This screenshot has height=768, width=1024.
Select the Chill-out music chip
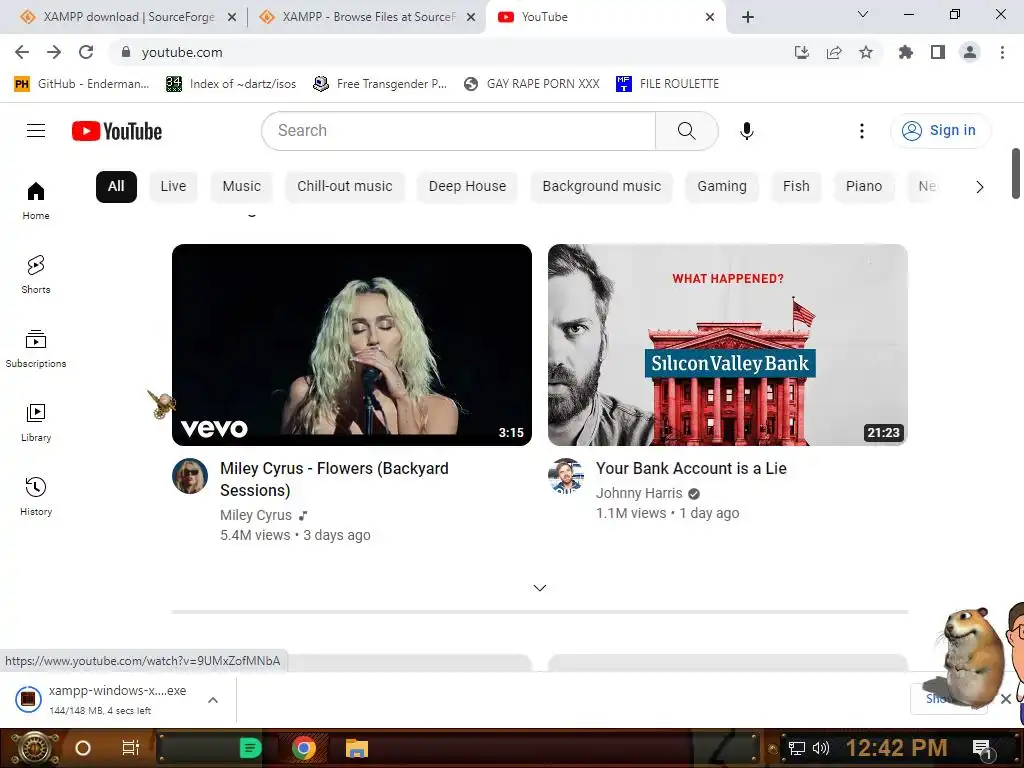point(345,187)
